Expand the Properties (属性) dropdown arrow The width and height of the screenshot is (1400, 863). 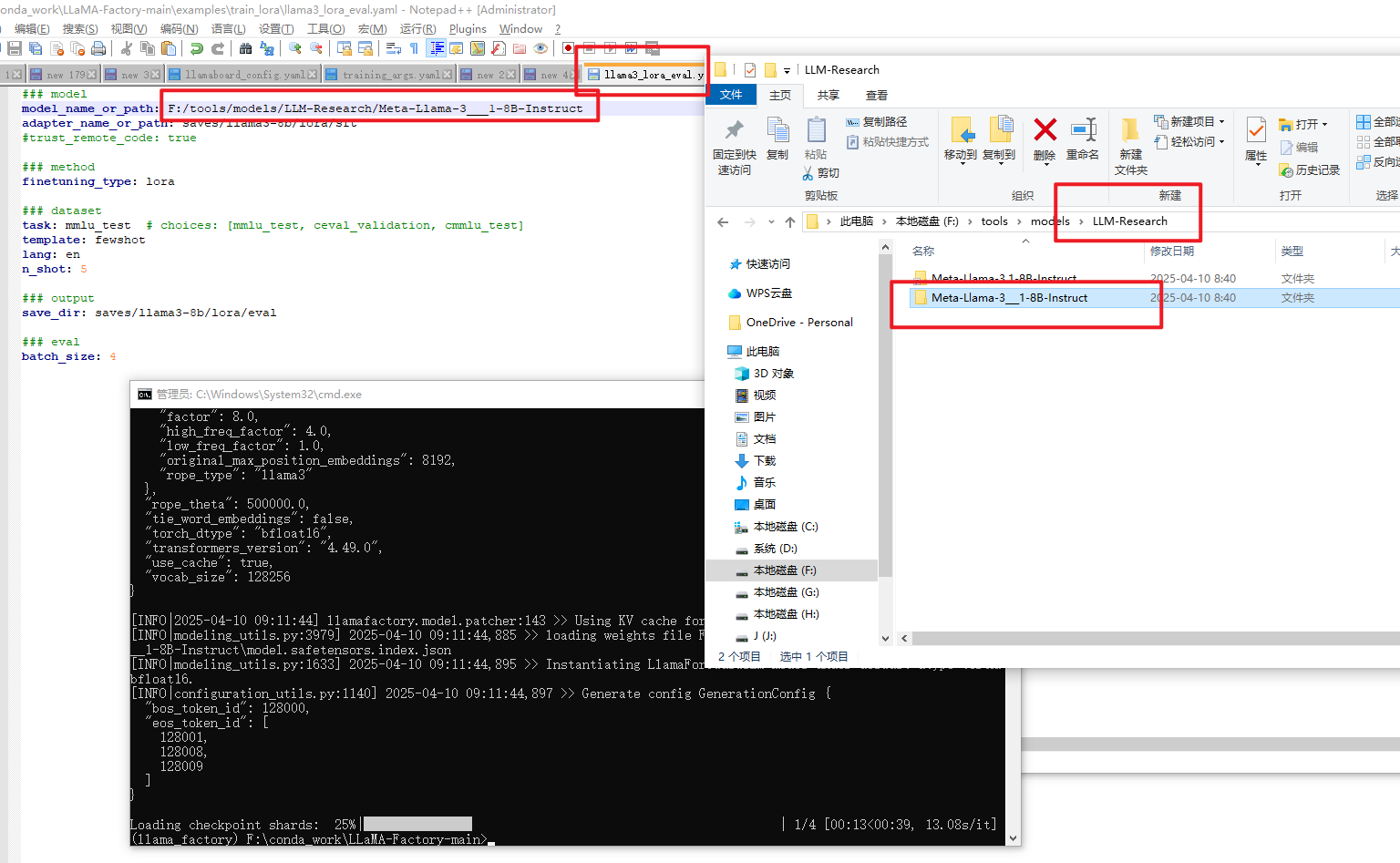[1256, 165]
